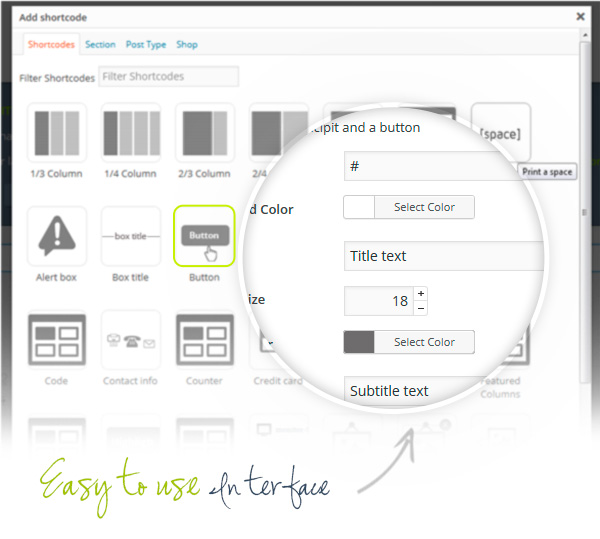Focus the Filter Shortcodes input field
Viewport: 600px width, 539px height.
pos(169,77)
